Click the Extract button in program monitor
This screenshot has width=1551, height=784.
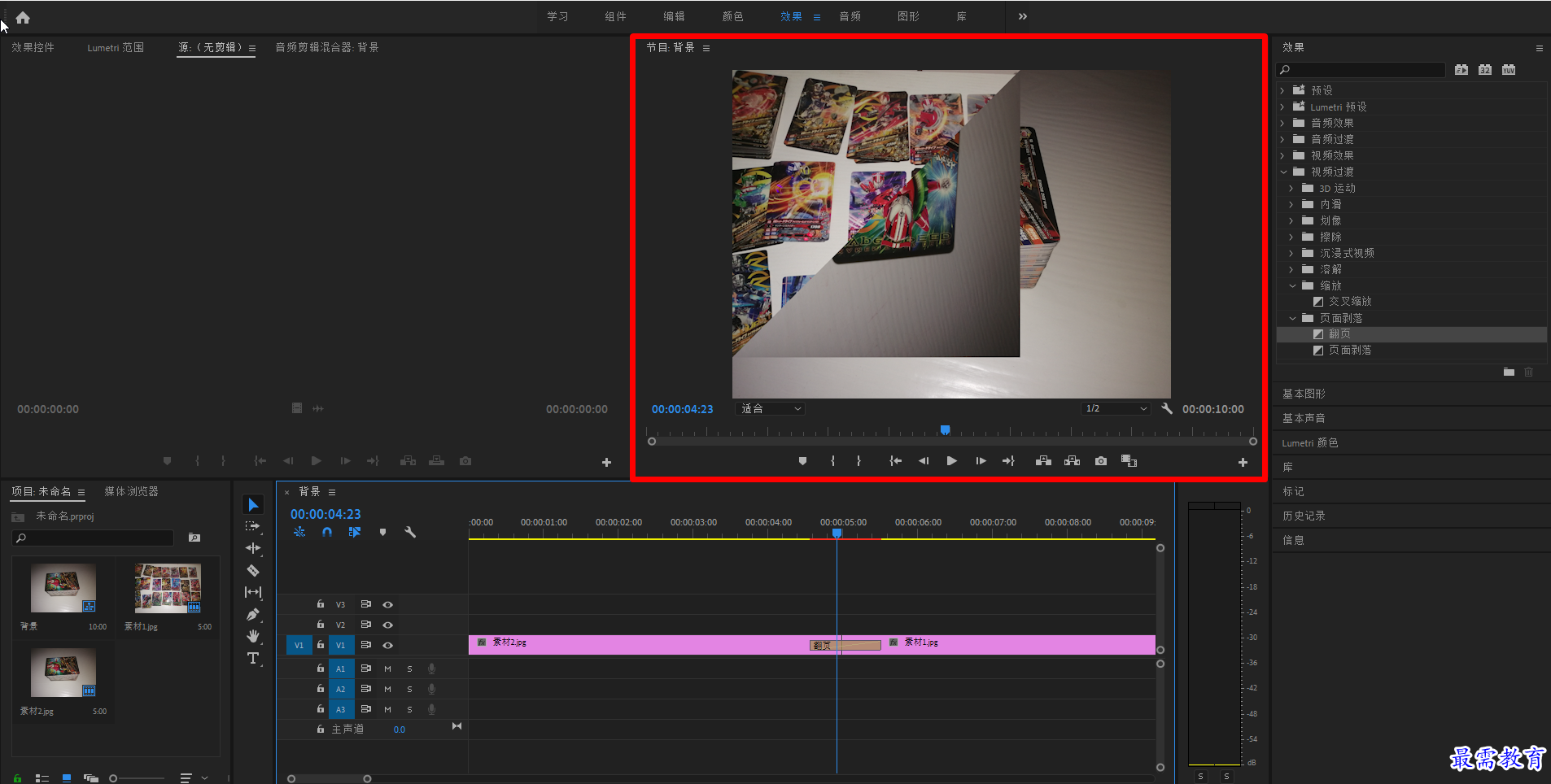1073,461
